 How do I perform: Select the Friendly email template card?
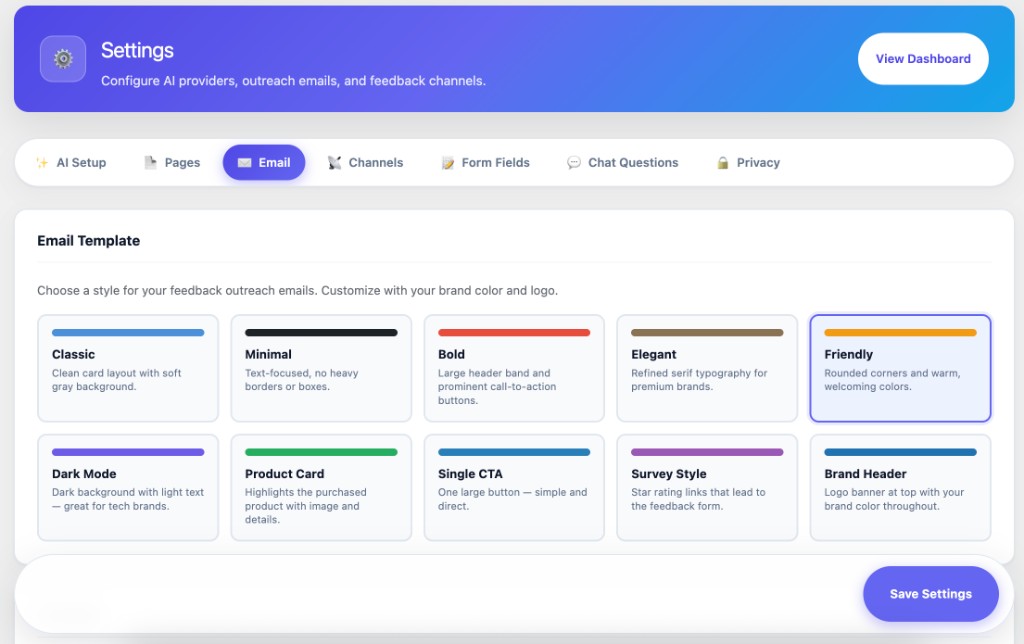point(901,368)
